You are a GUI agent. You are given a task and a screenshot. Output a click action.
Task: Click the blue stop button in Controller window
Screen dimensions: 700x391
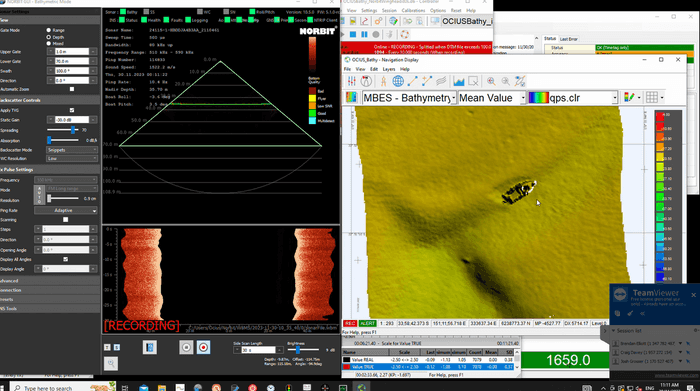(x=353, y=34)
